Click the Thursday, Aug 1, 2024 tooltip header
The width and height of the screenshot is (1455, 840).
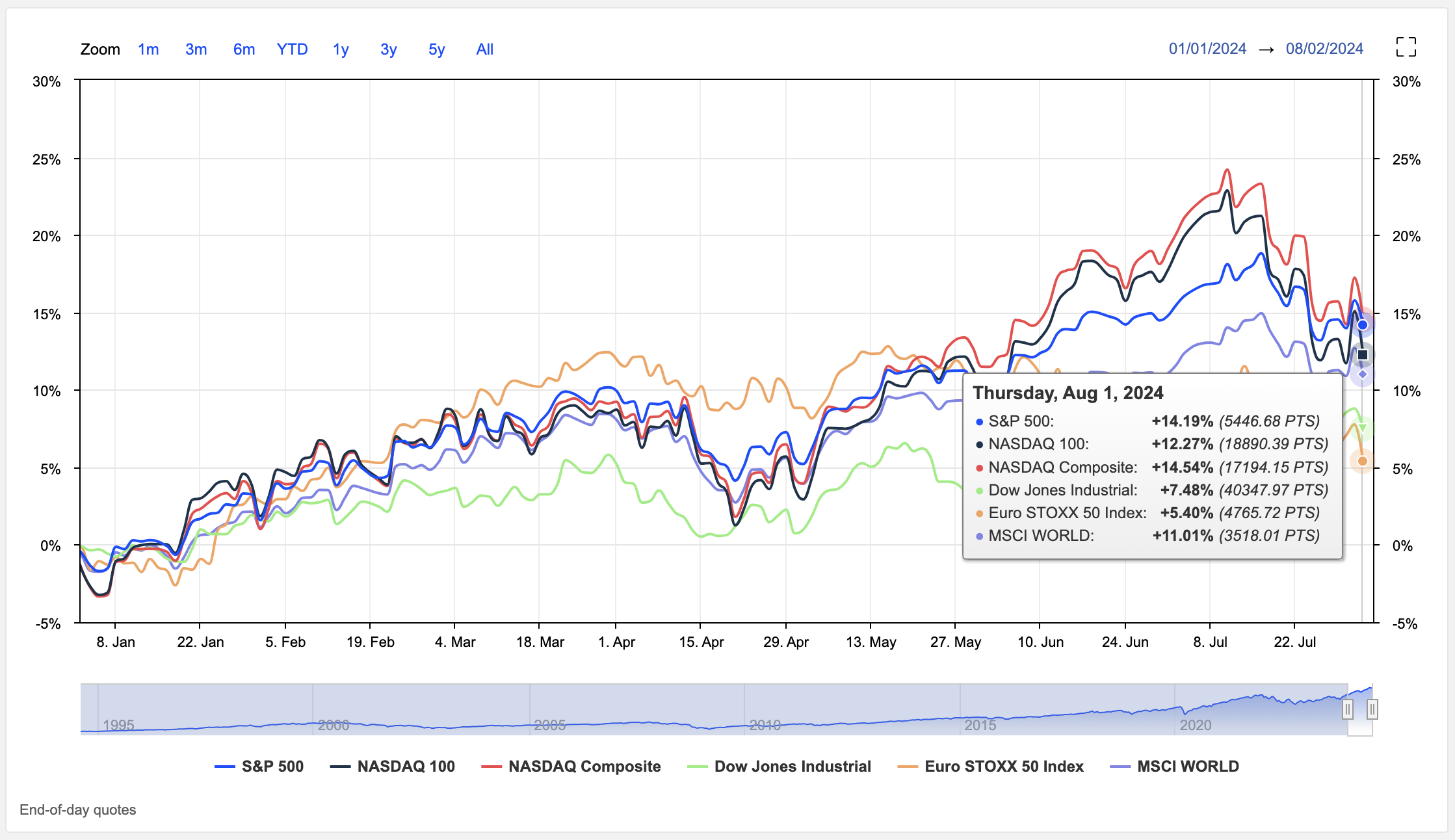[1068, 393]
